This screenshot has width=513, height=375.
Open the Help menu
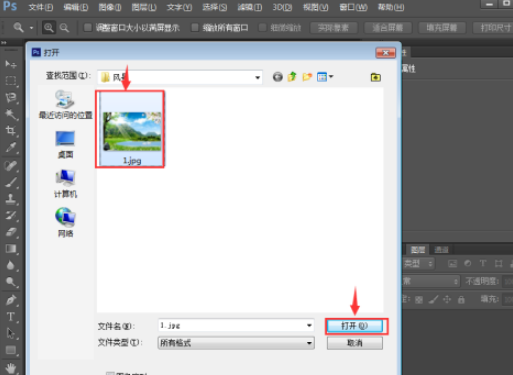(391, 7)
